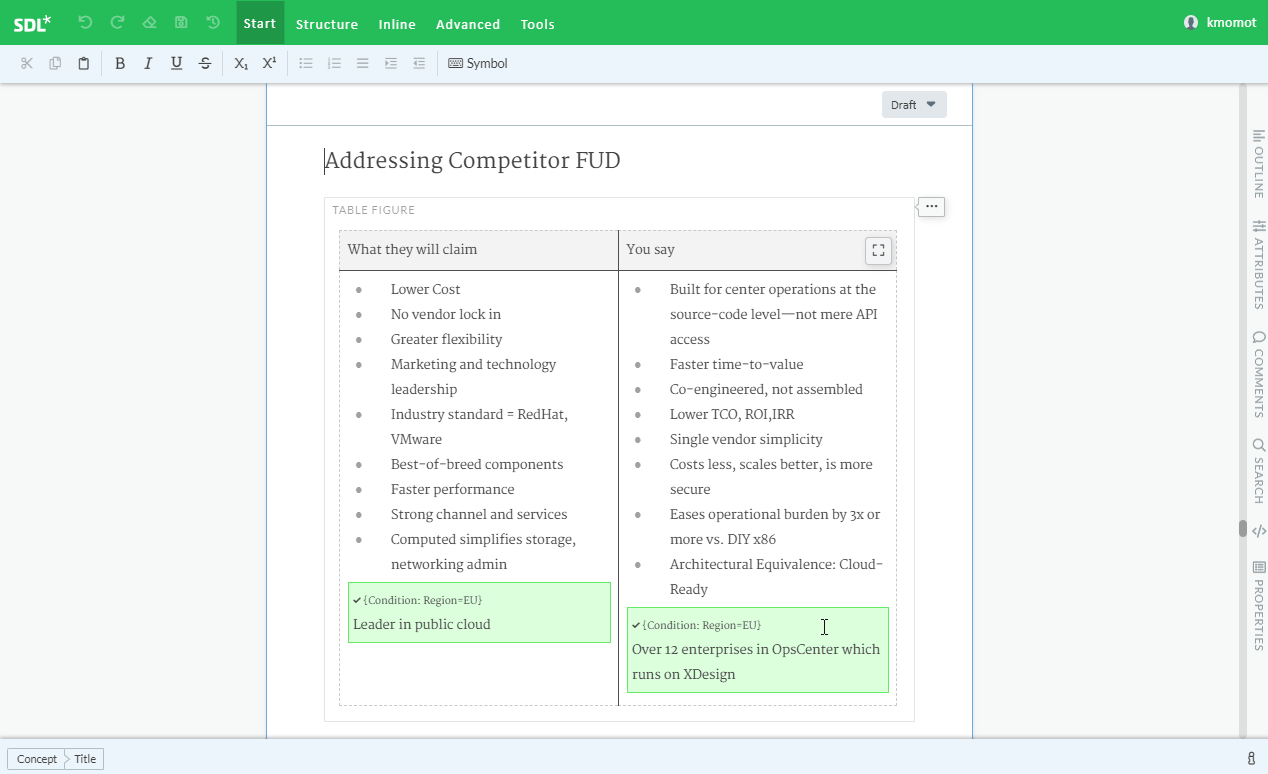Switch to the Advanced tab
Image resolution: width=1268 pixels, height=774 pixels.
[468, 24]
